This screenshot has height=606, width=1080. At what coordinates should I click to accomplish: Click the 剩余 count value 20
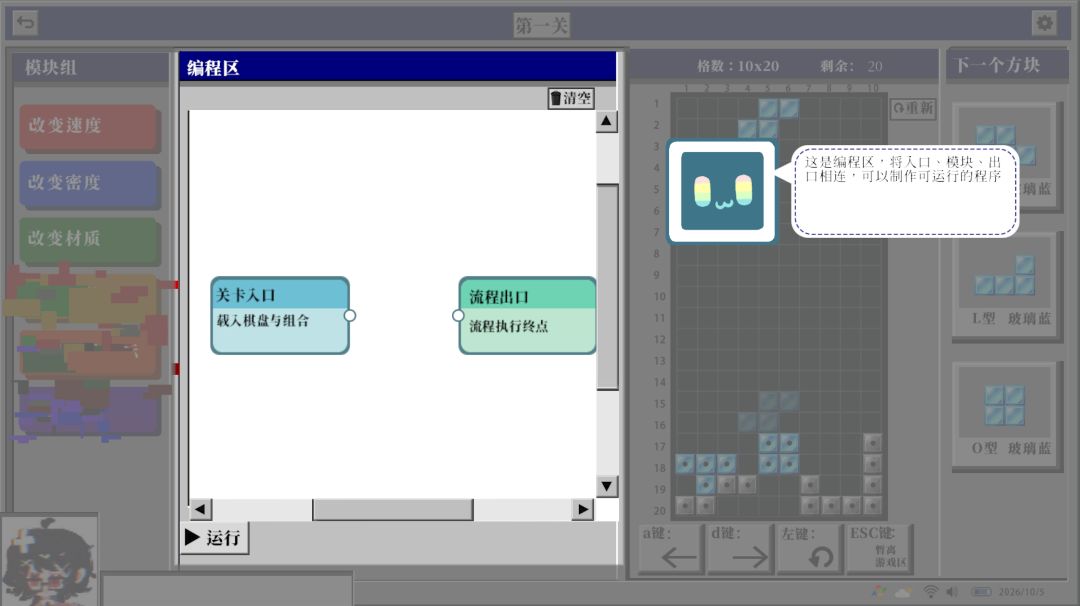point(875,67)
